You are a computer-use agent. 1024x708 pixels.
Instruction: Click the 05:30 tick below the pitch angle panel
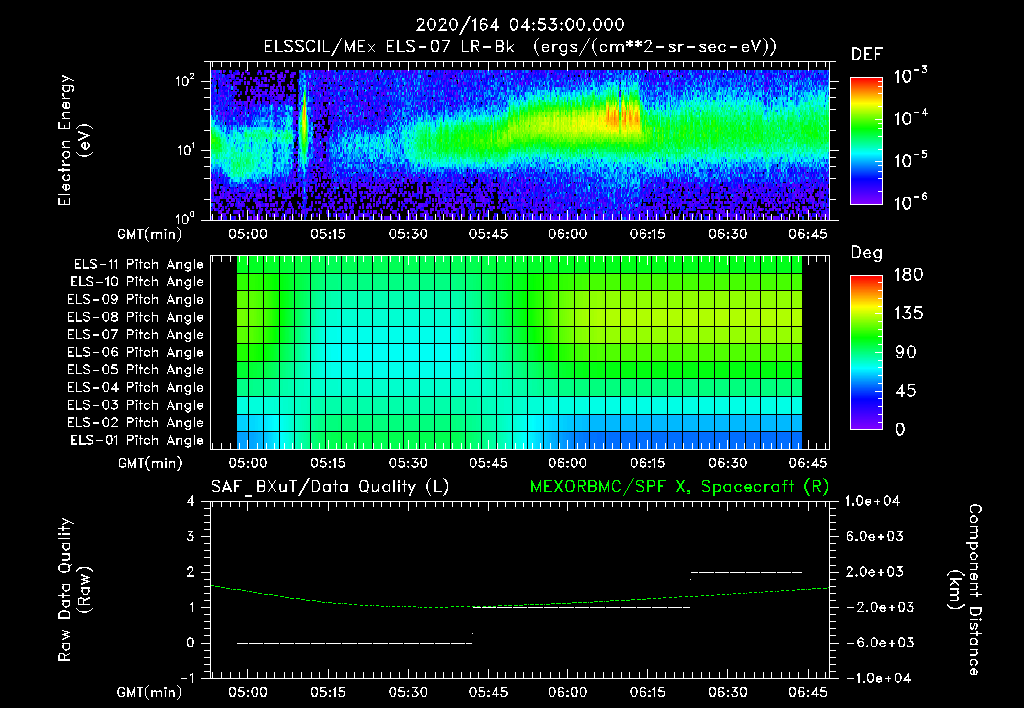[x=408, y=463]
